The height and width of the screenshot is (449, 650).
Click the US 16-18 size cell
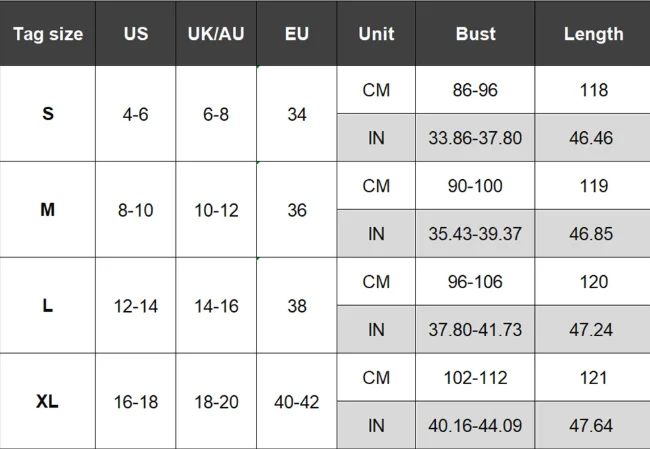point(136,402)
